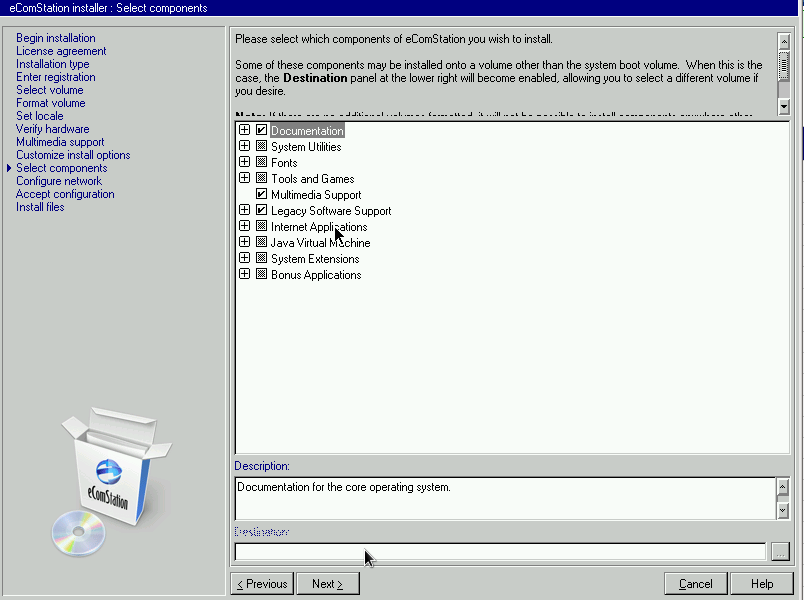804x600 pixels.
Task: Proceed with the Next button
Action: coord(328,584)
